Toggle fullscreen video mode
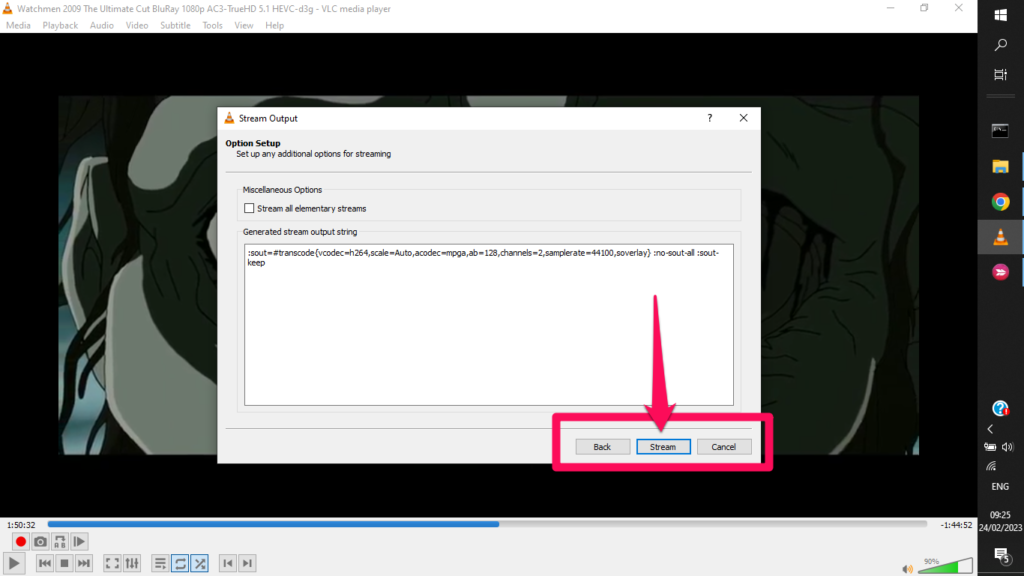 (112, 563)
